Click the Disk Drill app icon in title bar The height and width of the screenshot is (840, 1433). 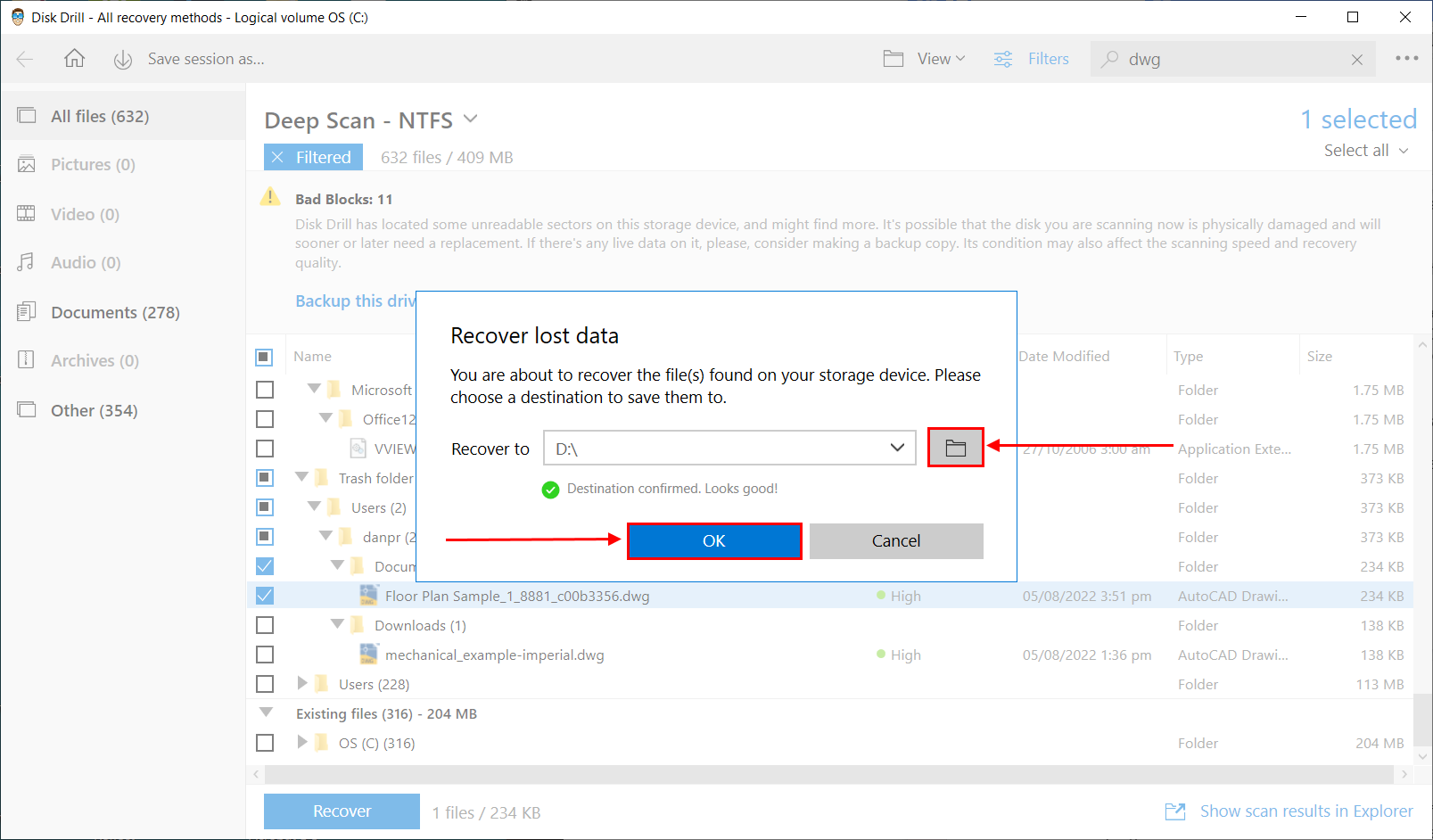click(x=17, y=17)
